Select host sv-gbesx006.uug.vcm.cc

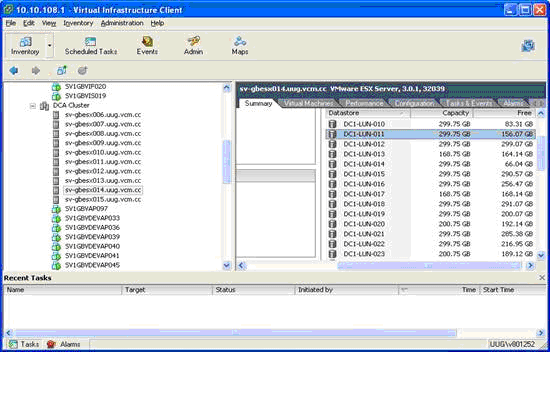(x=103, y=115)
